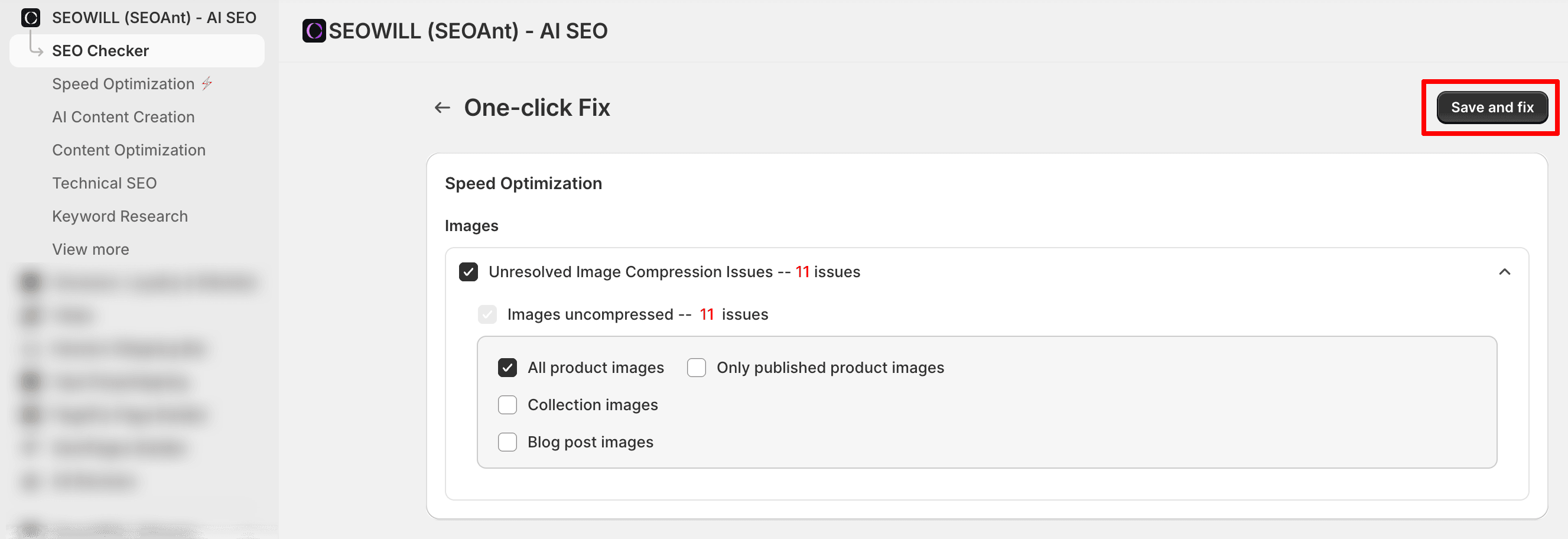Select Content Optimization in the sidebar

(128, 150)
